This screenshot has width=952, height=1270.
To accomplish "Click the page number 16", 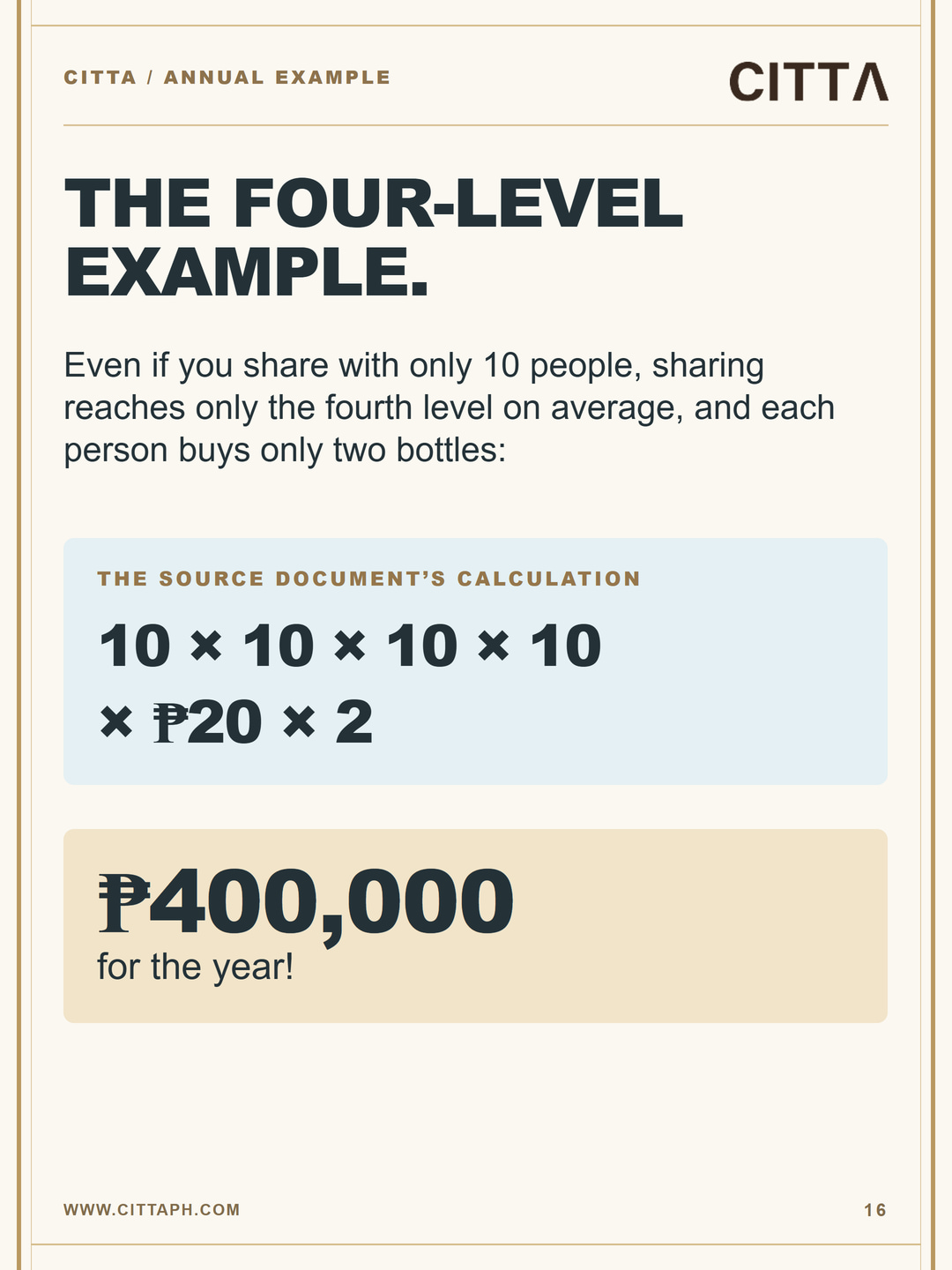I will pyautogui.click(x=875, y=1210).
